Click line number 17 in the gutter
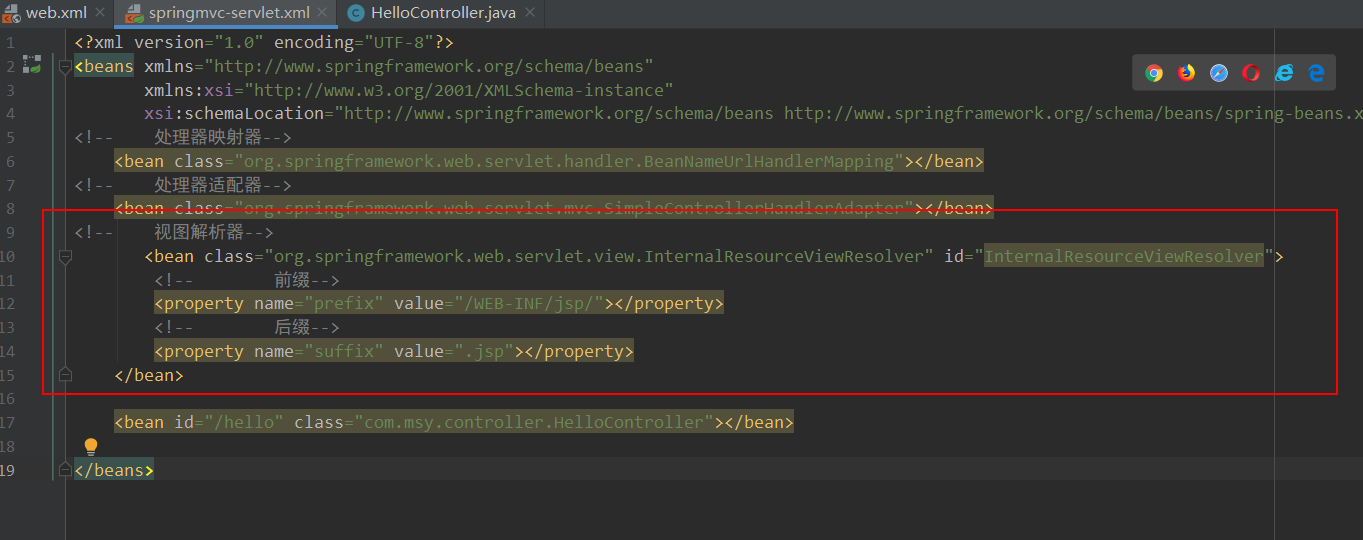The width and height of the screenshot is (1363, 540). click(8, 423)
